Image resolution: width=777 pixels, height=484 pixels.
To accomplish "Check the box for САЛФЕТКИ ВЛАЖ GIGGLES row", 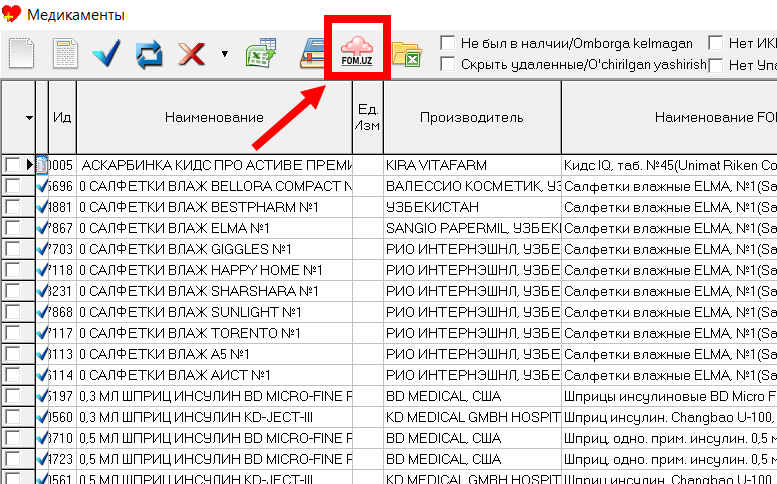I will (x=12, y=249).
